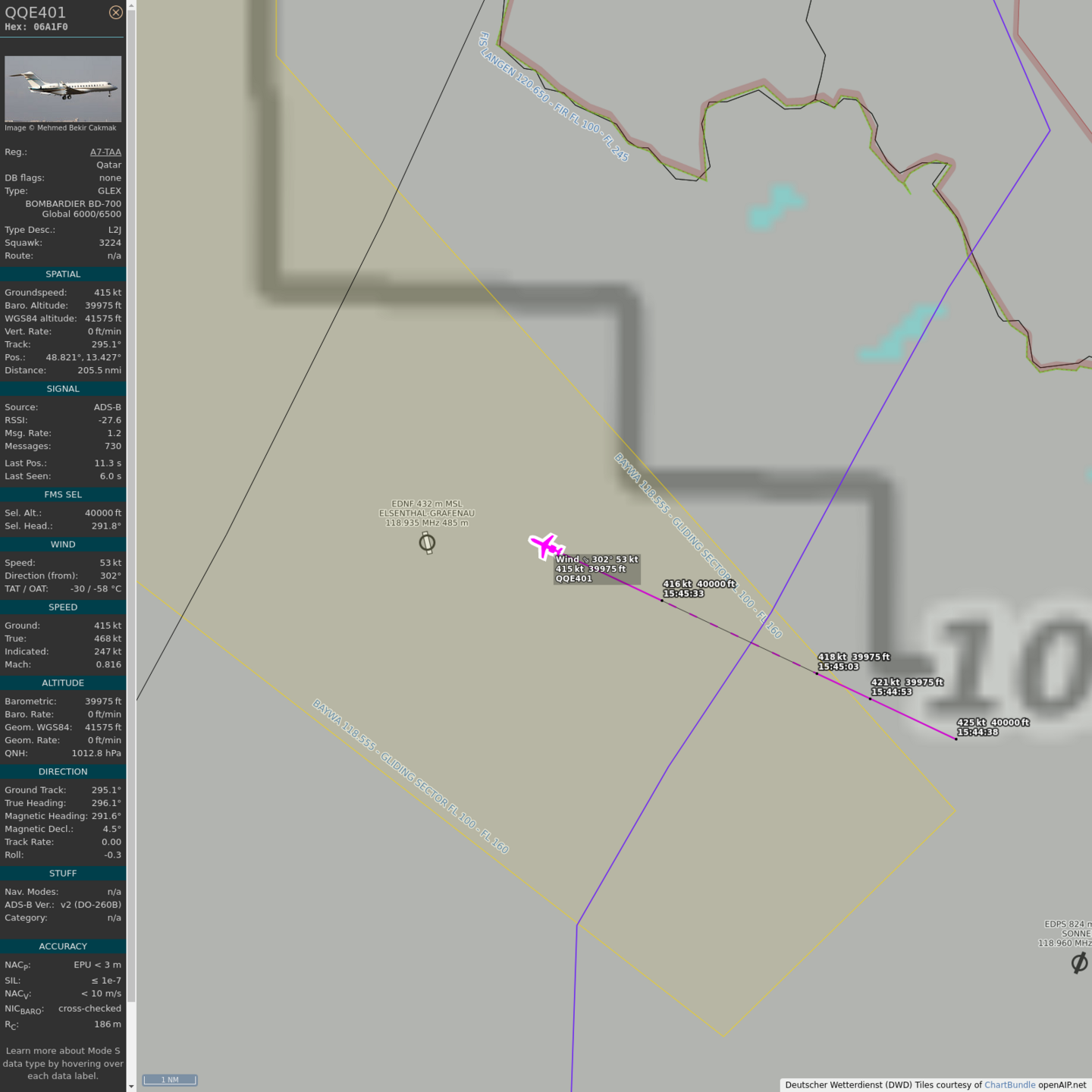1092x1092 pixels.
Task: Select the 15:45:33 track point
Action: pos(662,601)
